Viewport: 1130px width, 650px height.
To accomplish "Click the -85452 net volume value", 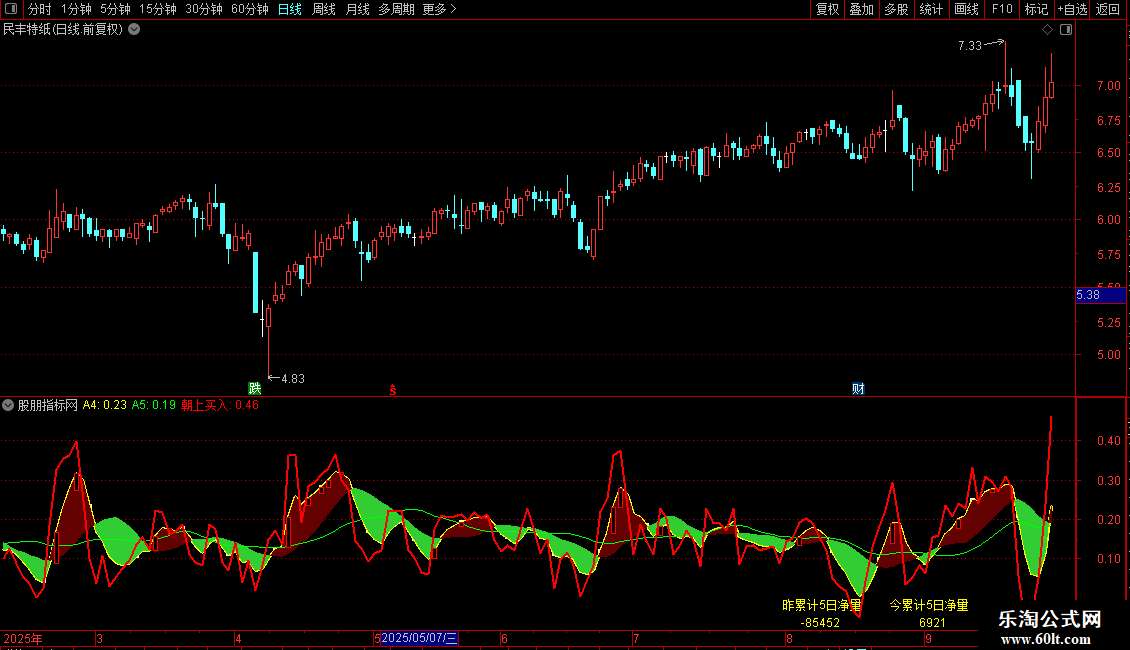I will (x=820, y=623).
